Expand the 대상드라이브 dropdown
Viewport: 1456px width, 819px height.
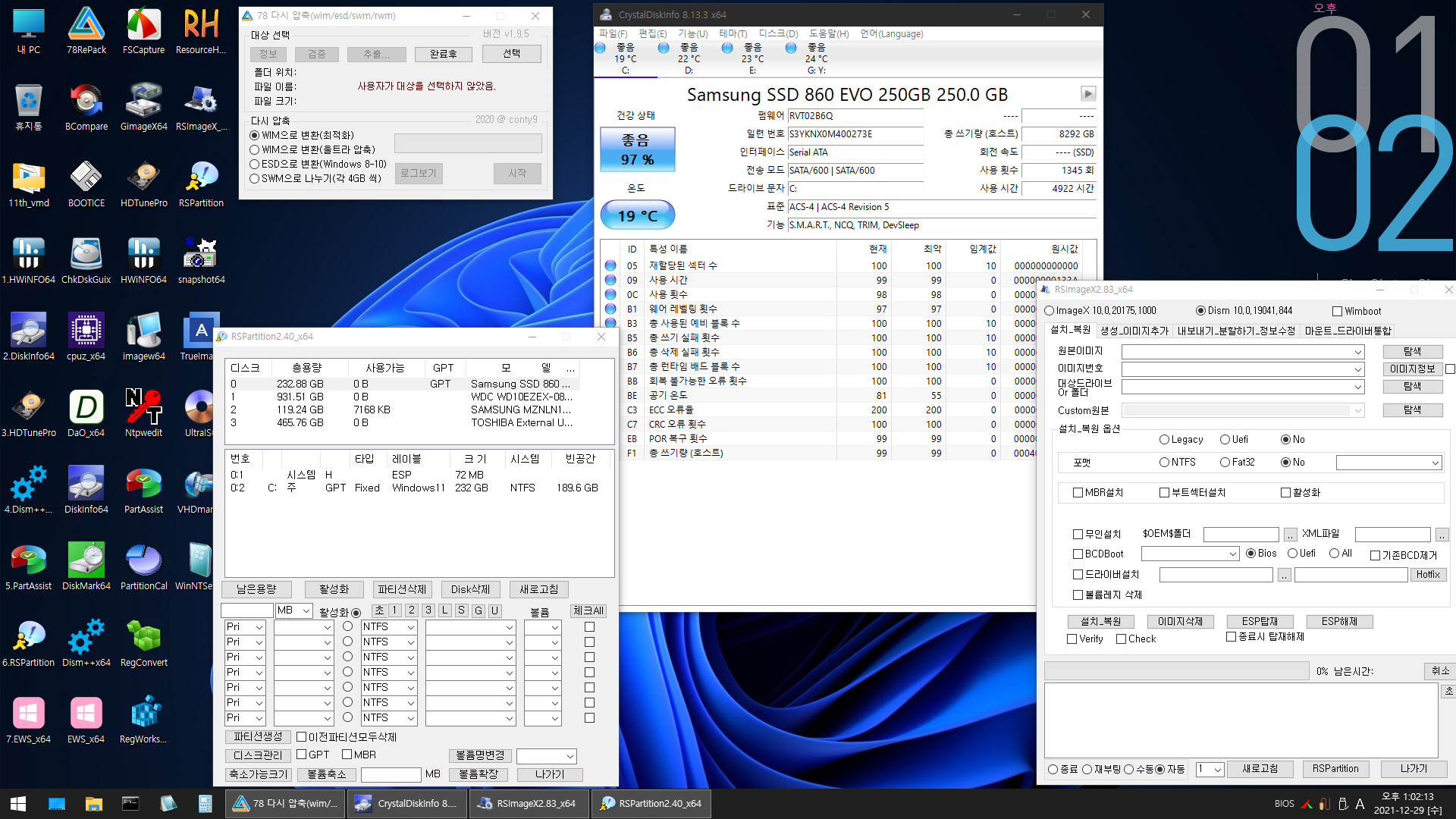tap(1357, 387)
